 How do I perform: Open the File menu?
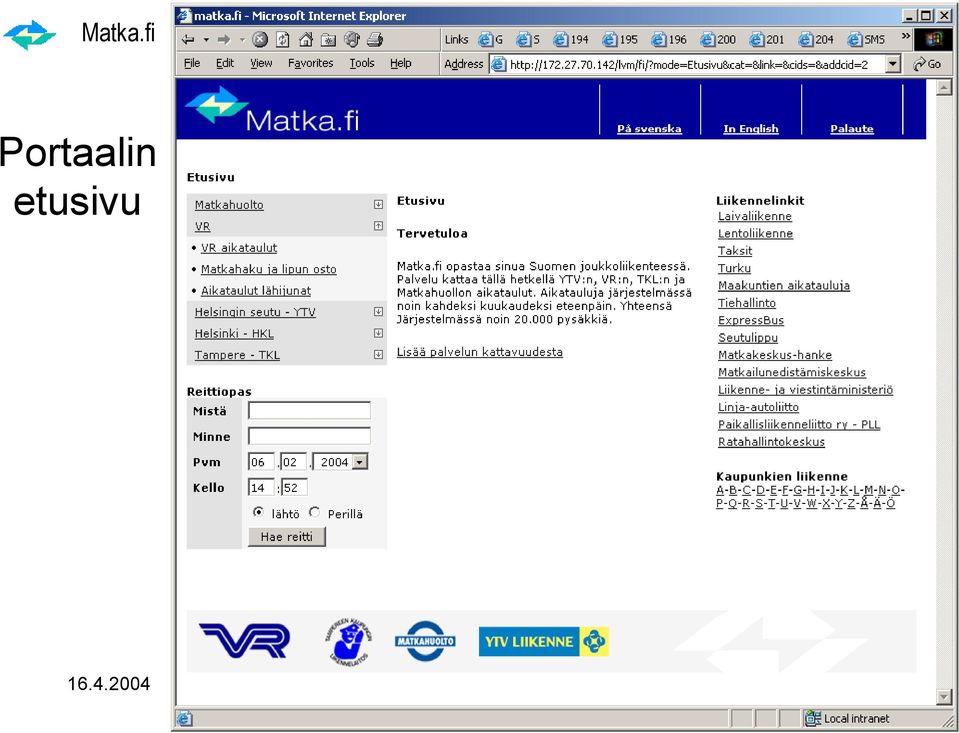pos(192,63)
